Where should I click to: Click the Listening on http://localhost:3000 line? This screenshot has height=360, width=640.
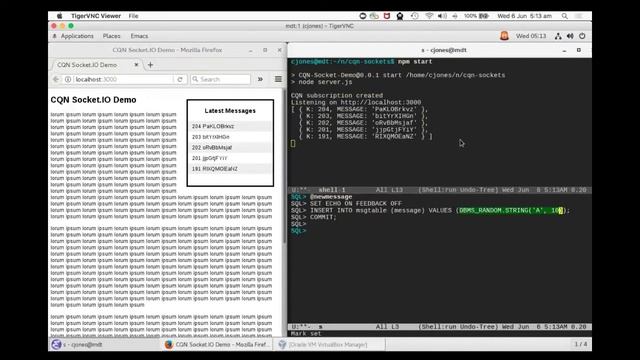point(356,102)
